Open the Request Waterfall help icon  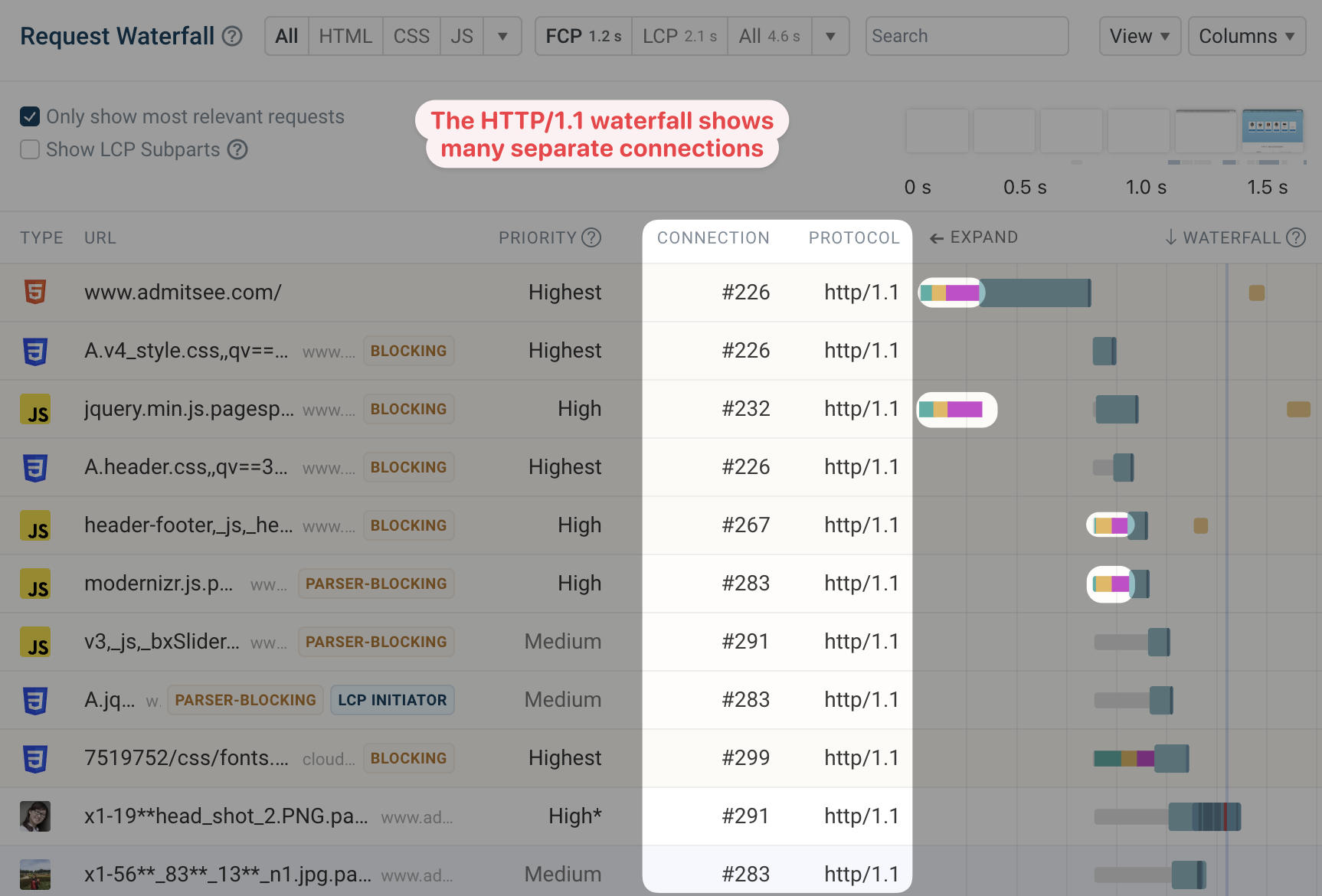tap(232, 36)
